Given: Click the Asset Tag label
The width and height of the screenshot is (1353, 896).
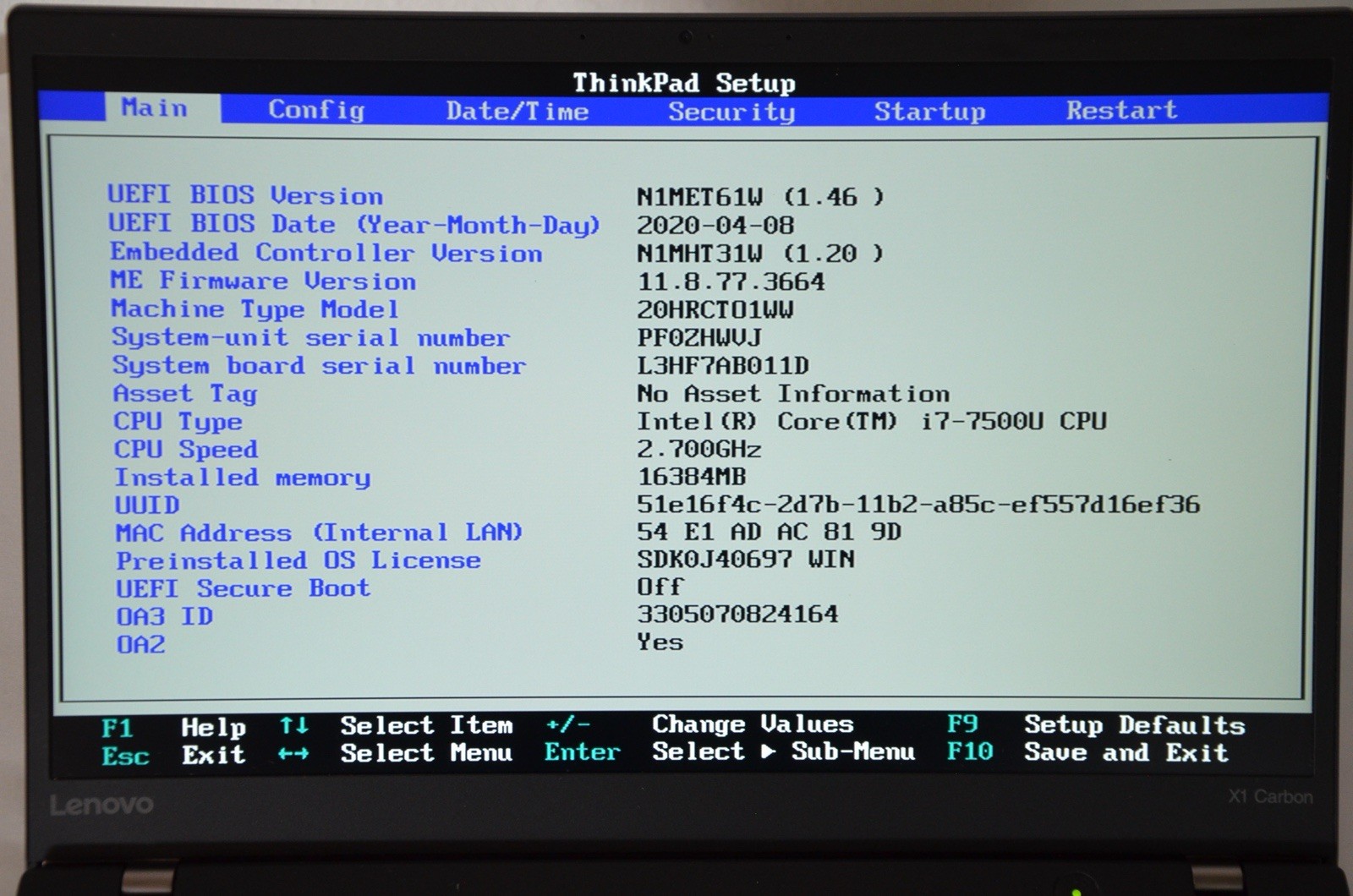Looking at the screenshot, I should pyautogui.click(x=185, y=394).
